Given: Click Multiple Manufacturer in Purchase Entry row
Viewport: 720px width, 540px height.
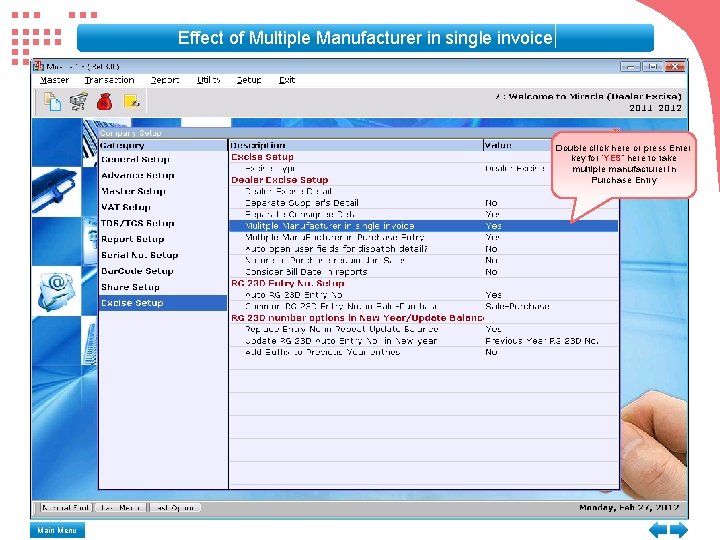Looking at the screenshot, I should pos(423,237).
